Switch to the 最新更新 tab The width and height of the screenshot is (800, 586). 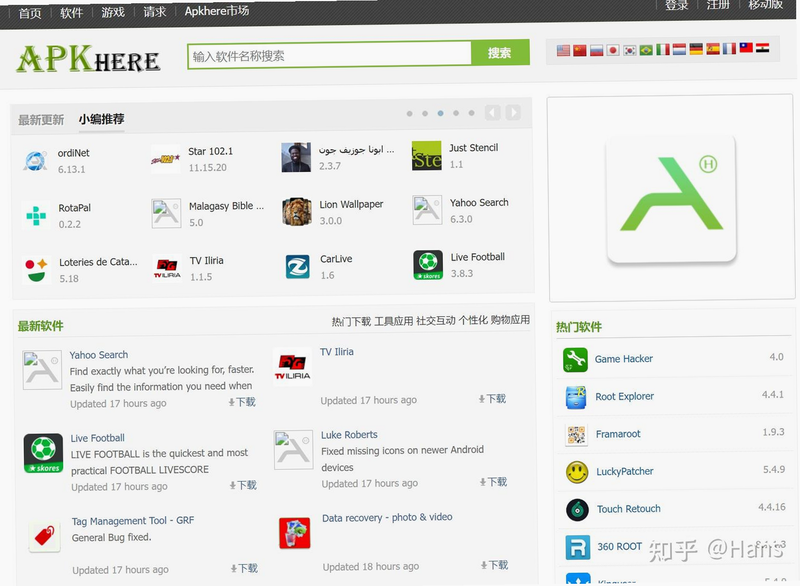pyautogui.click(x=41, y=120)
